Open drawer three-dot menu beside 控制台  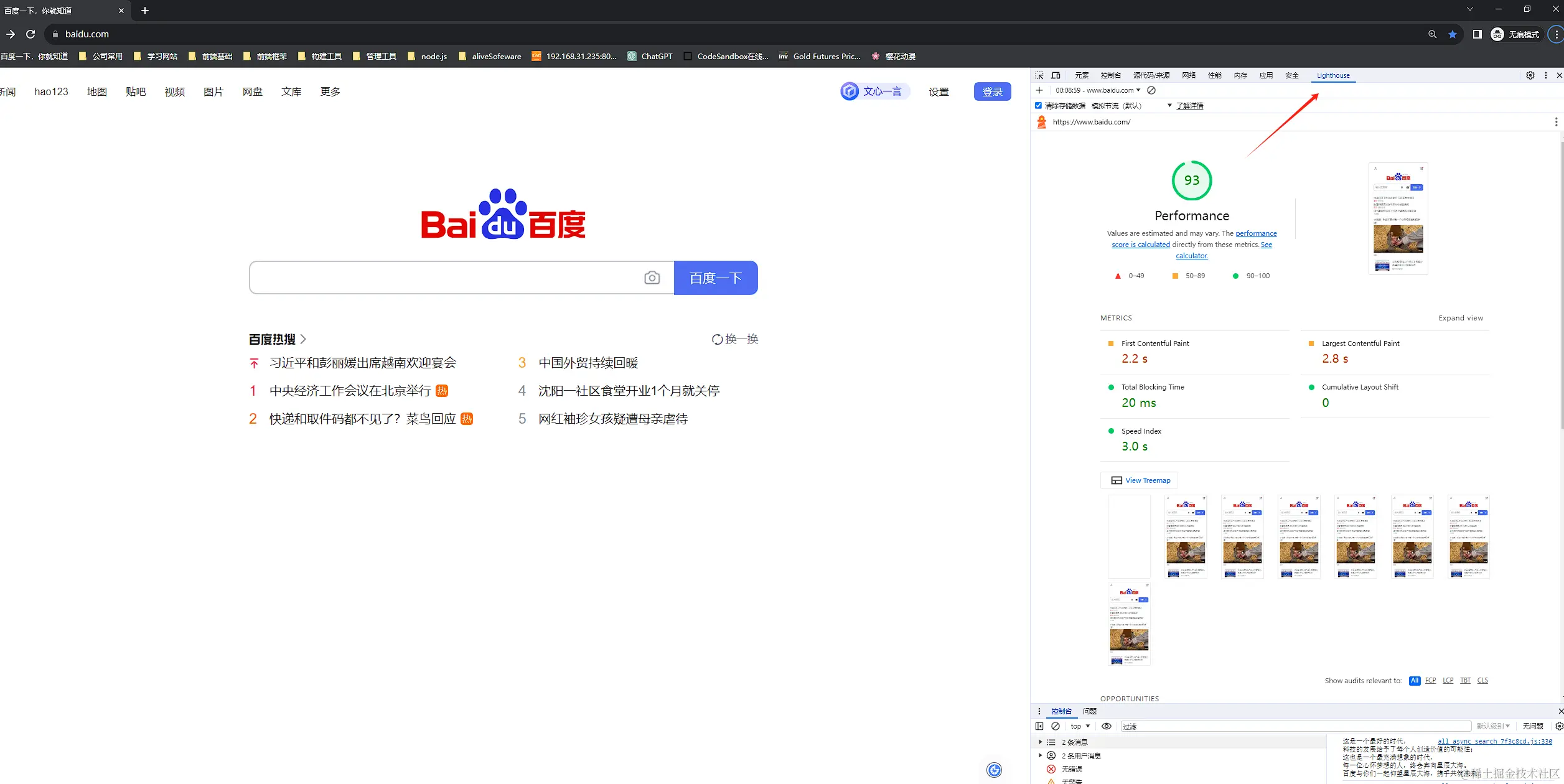coord(1039,711)
